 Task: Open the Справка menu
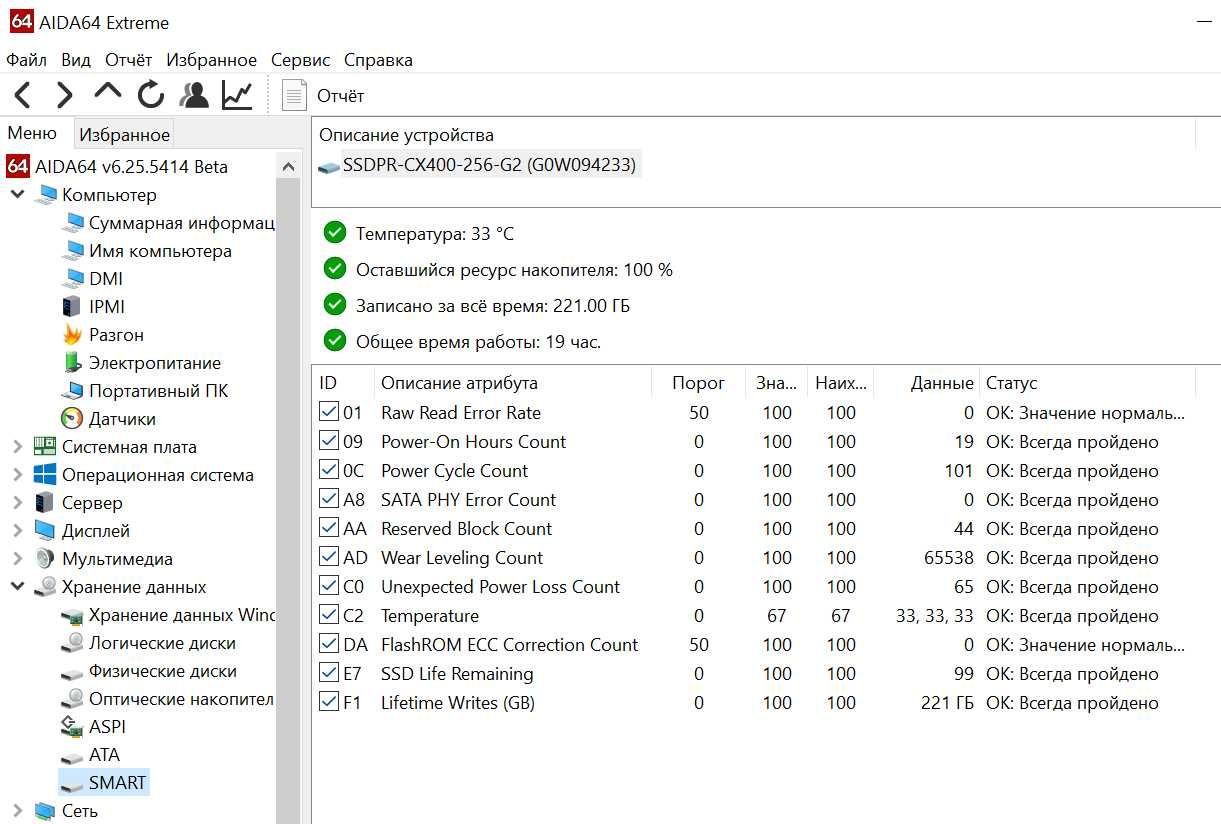[x=378, y=60]
